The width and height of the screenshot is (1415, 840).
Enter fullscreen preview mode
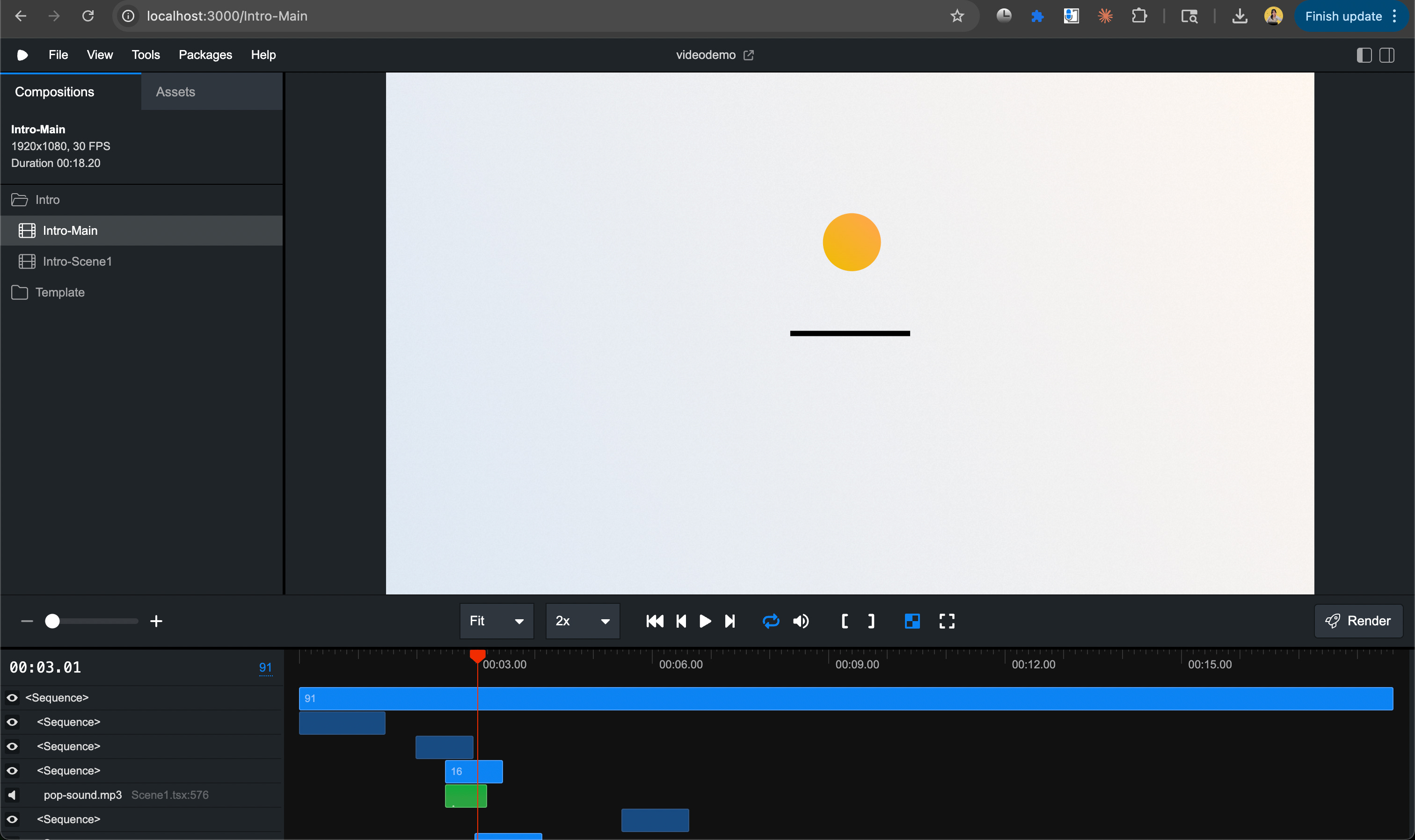tap(947, 621)
